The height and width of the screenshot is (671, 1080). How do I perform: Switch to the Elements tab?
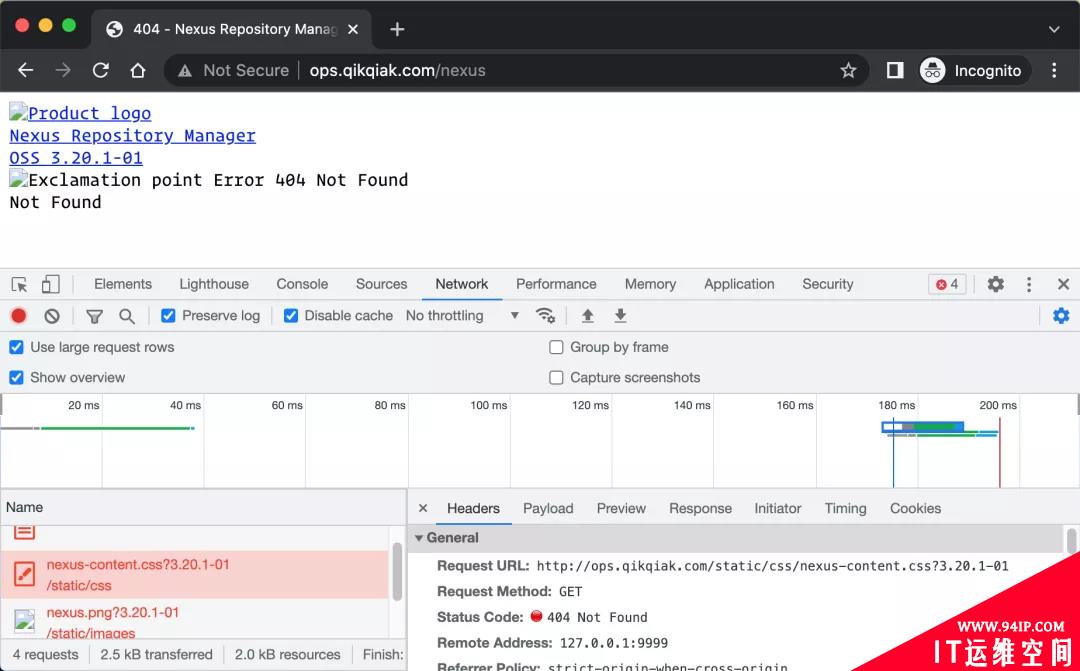tap(123, 284)
